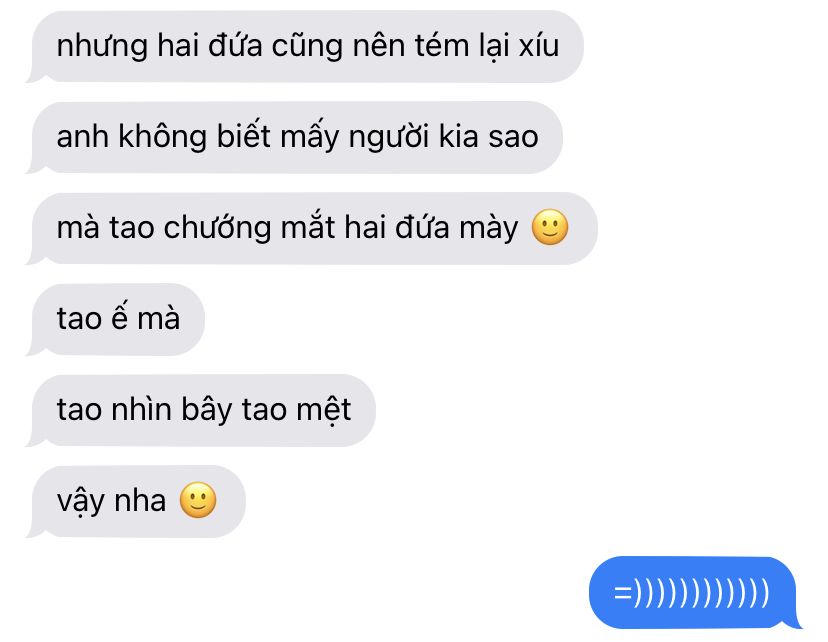Select the blue "=))))))))))))" sent message bubble
Viewport: 828px width, 642px height.
click(693, 592)
